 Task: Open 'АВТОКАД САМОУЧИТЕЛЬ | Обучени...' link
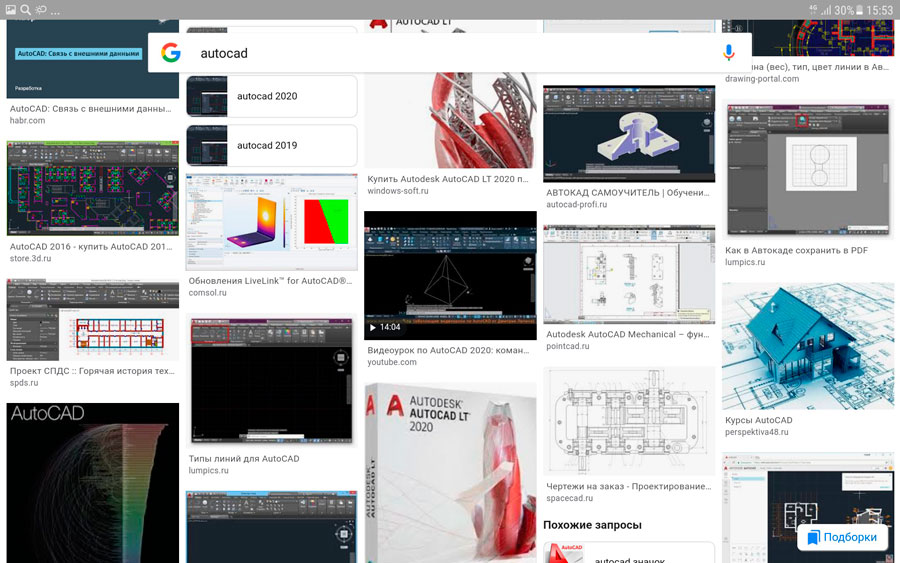tap(627, 193)
